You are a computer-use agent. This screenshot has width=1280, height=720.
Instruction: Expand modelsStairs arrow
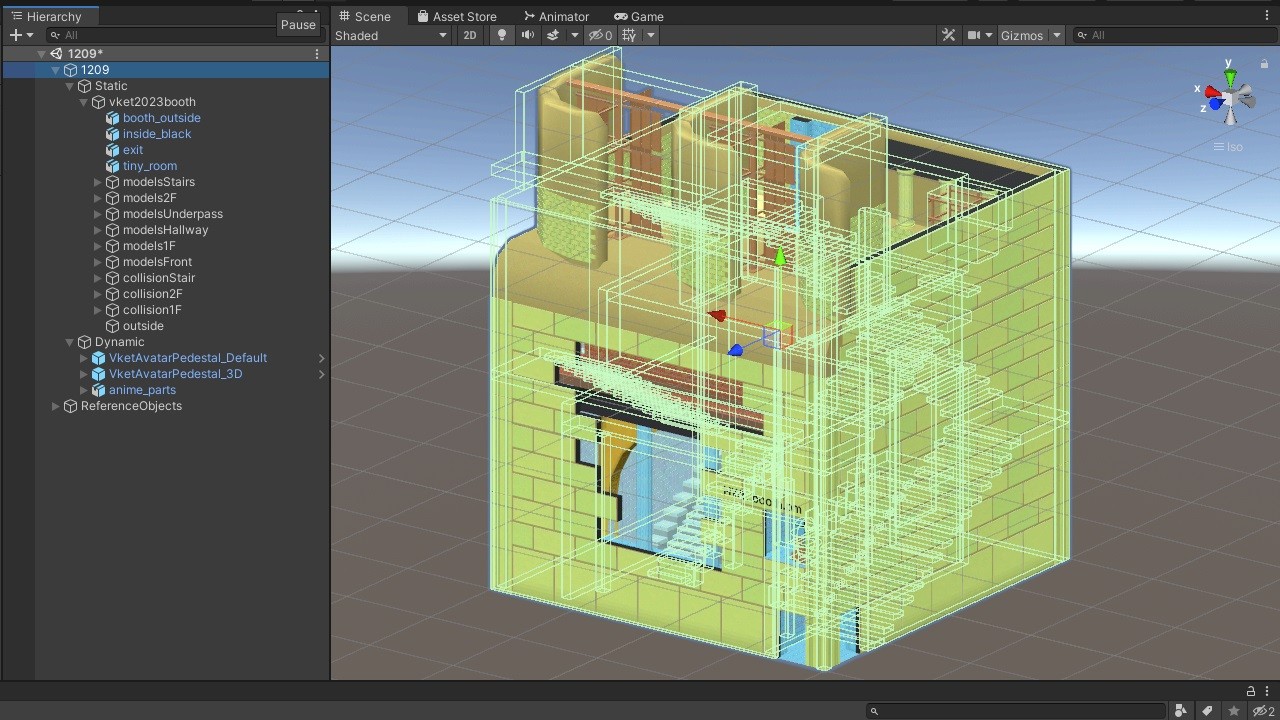coord(97,182)
